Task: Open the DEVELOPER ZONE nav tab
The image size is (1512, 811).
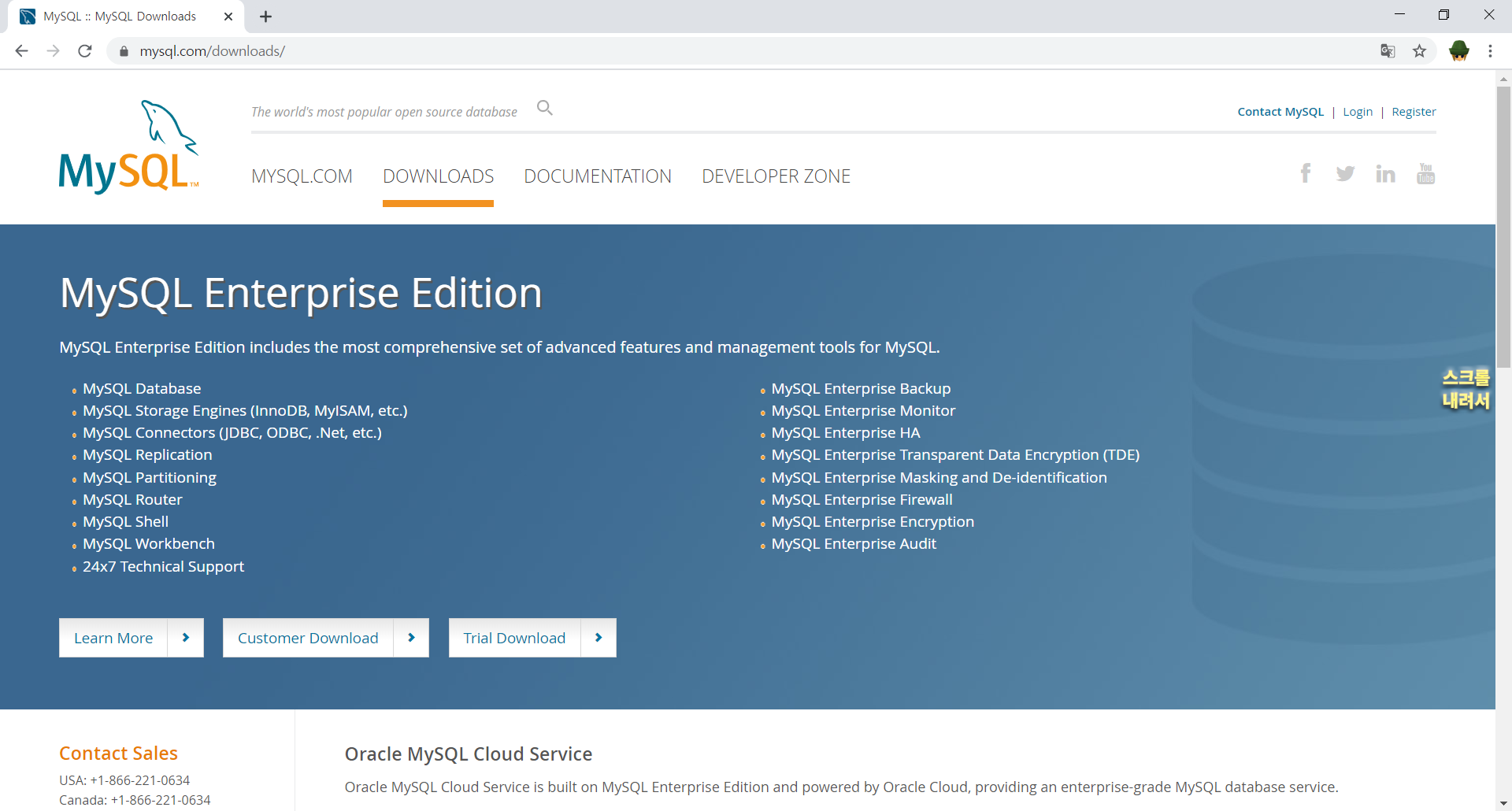Action: click(776, 176)
